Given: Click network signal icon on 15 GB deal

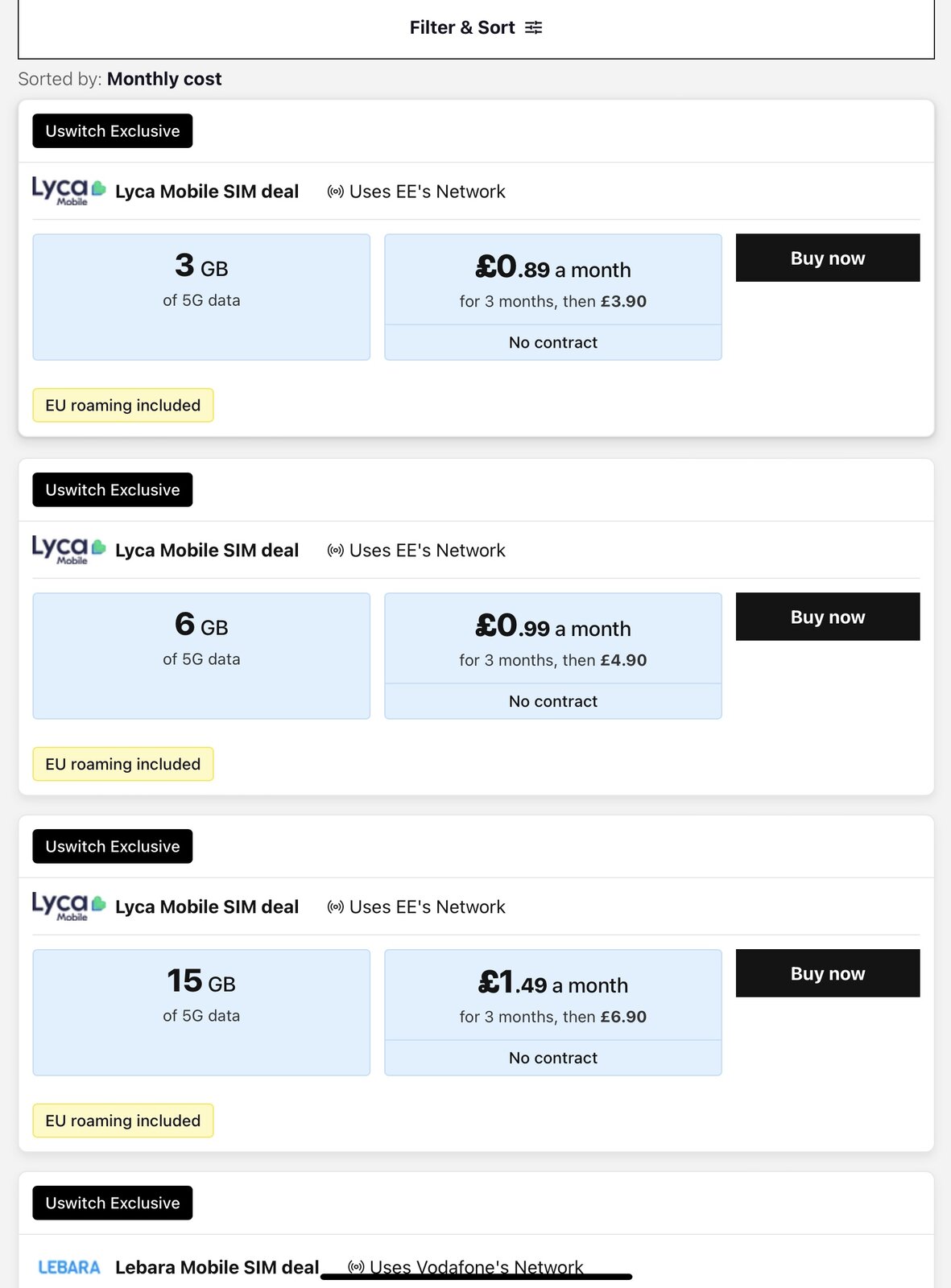Looking at the screenshot, I should click(x=335, y=907).
